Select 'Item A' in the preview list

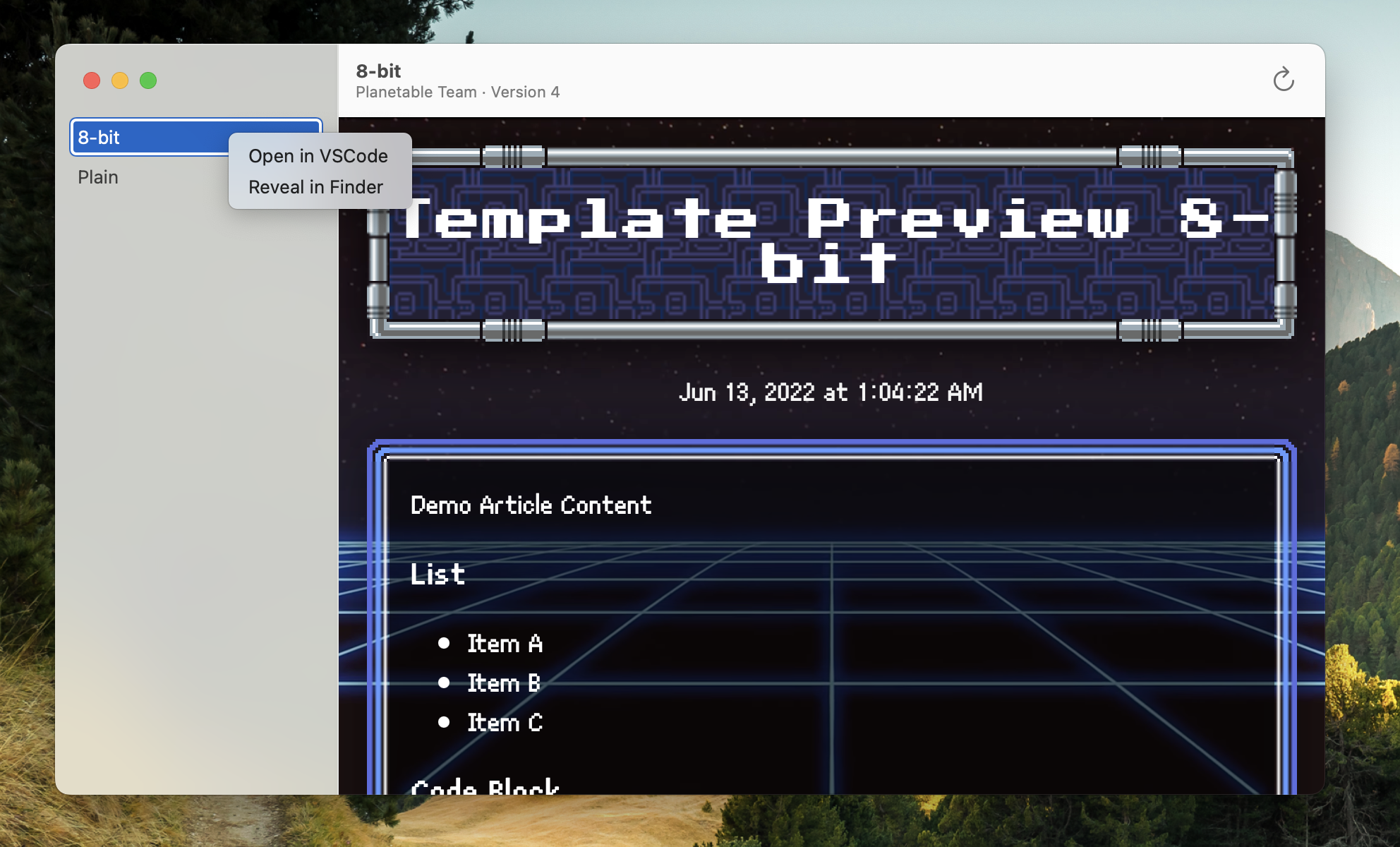(505, 644)
